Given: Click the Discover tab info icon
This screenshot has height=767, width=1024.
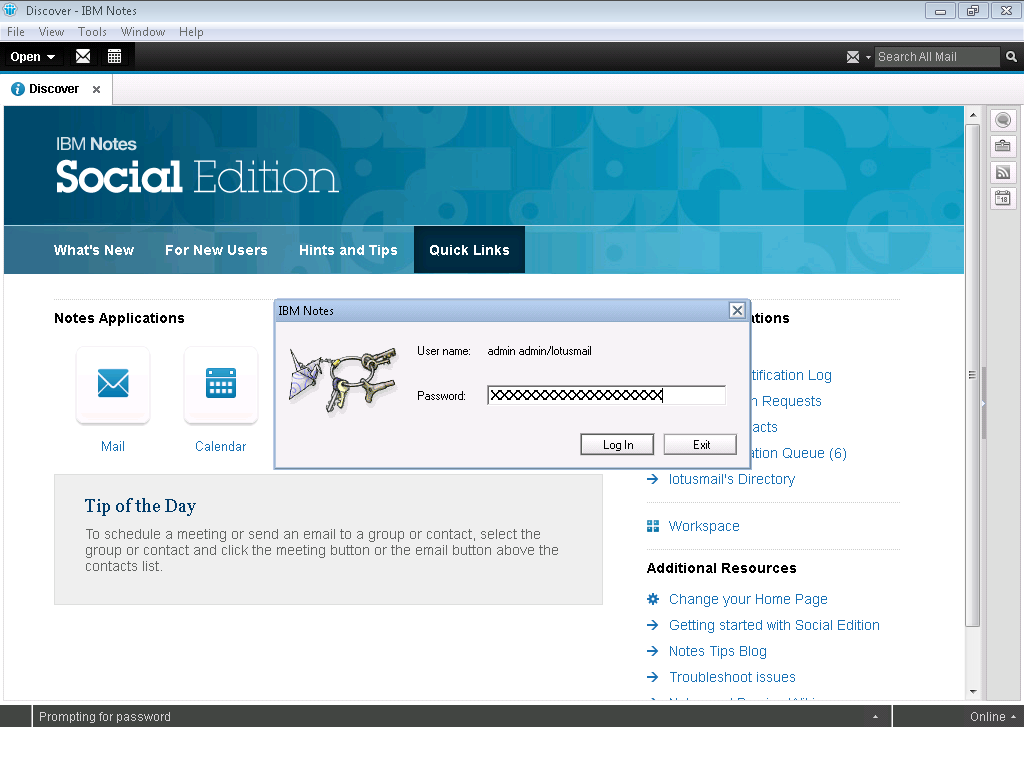Looking at the screenshot, I should click(18, 89).
